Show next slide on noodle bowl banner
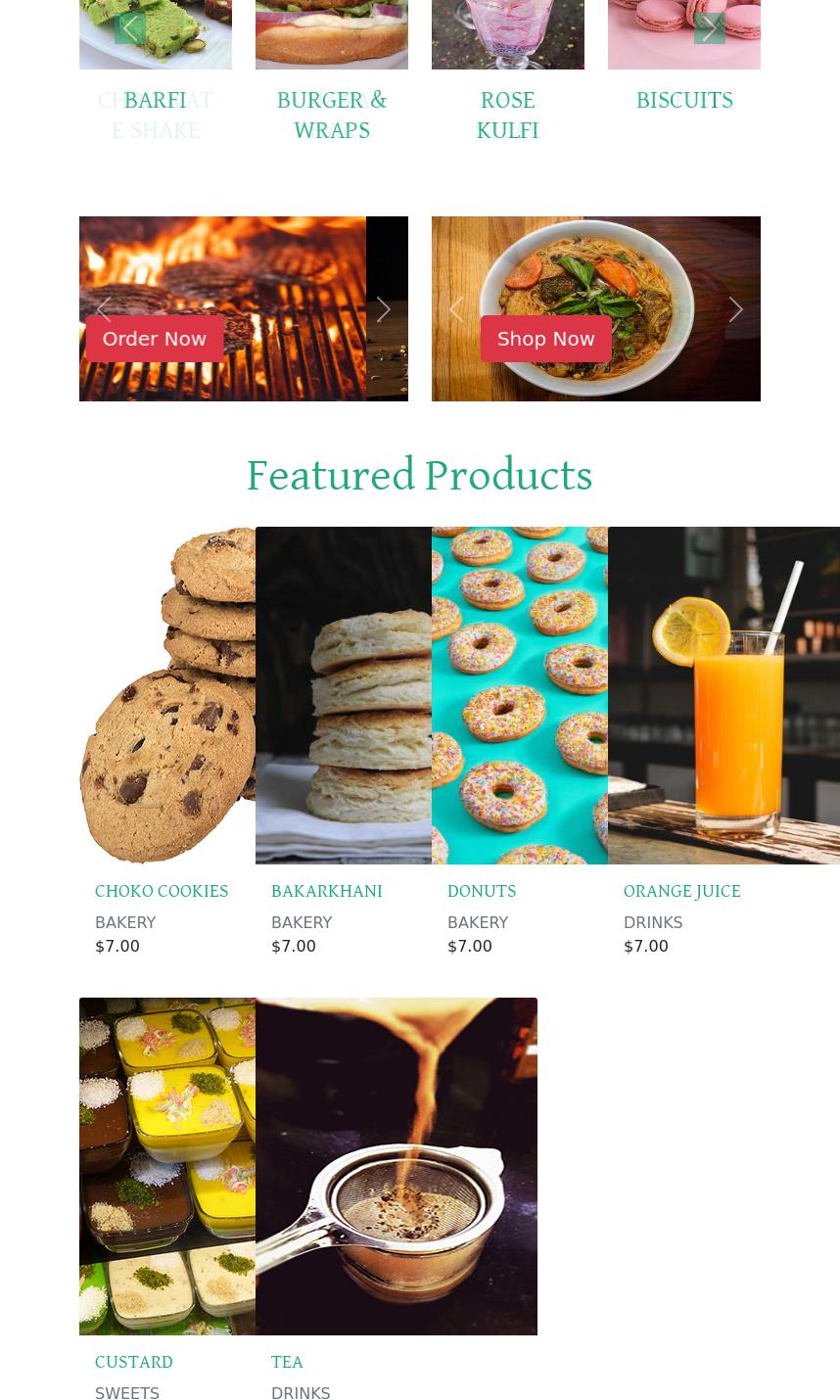Screen dimensions: 840x1400 tap(736, 309)
